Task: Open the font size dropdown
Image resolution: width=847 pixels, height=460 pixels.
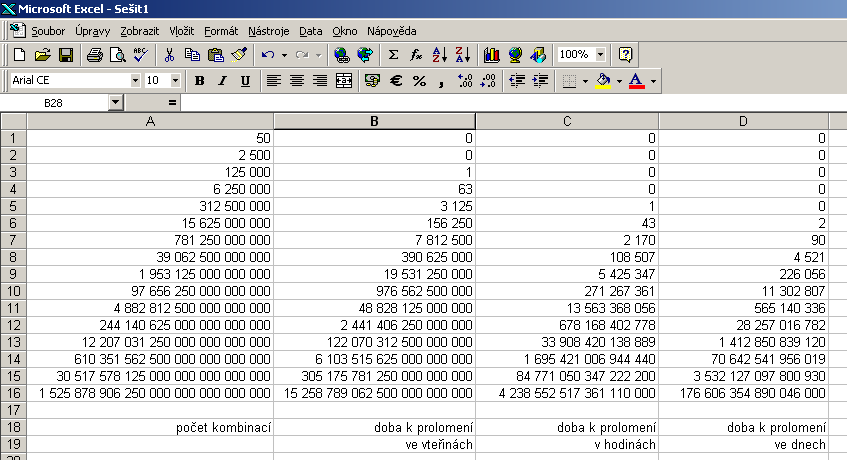Action: [175, 81]
